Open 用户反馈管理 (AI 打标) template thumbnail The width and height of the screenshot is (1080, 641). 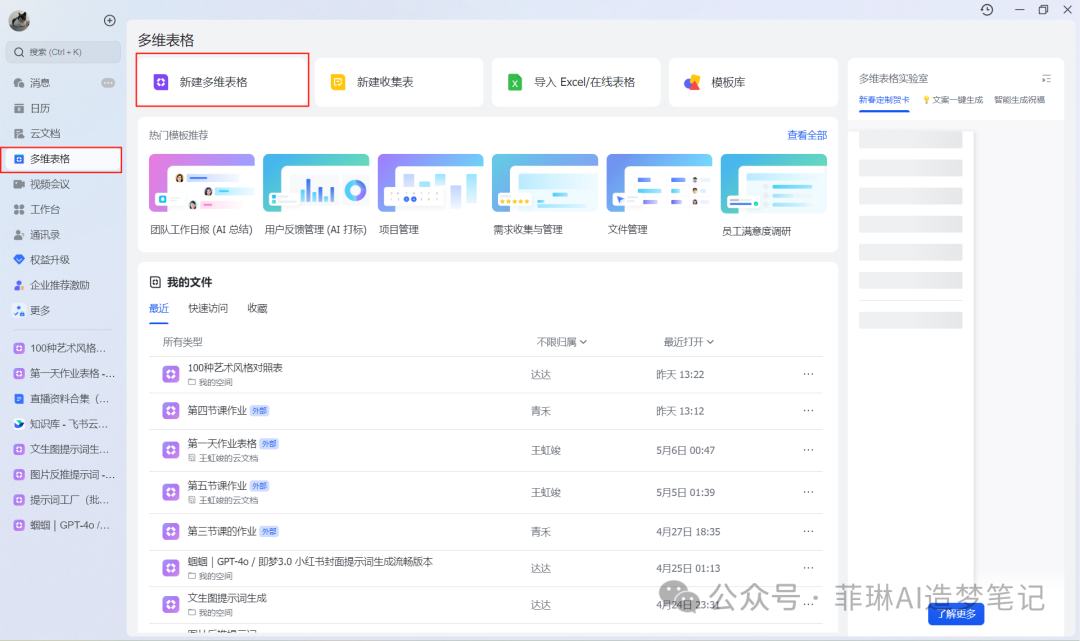[316, 183]
